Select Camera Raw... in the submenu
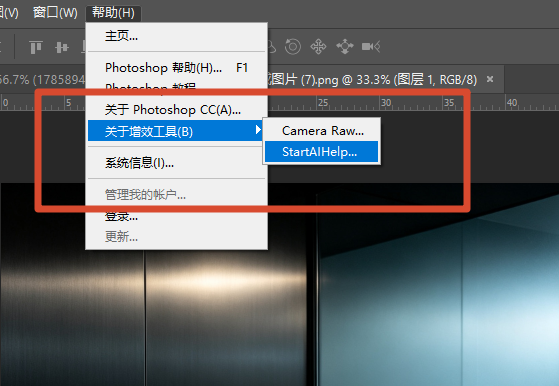 [322, 131]
